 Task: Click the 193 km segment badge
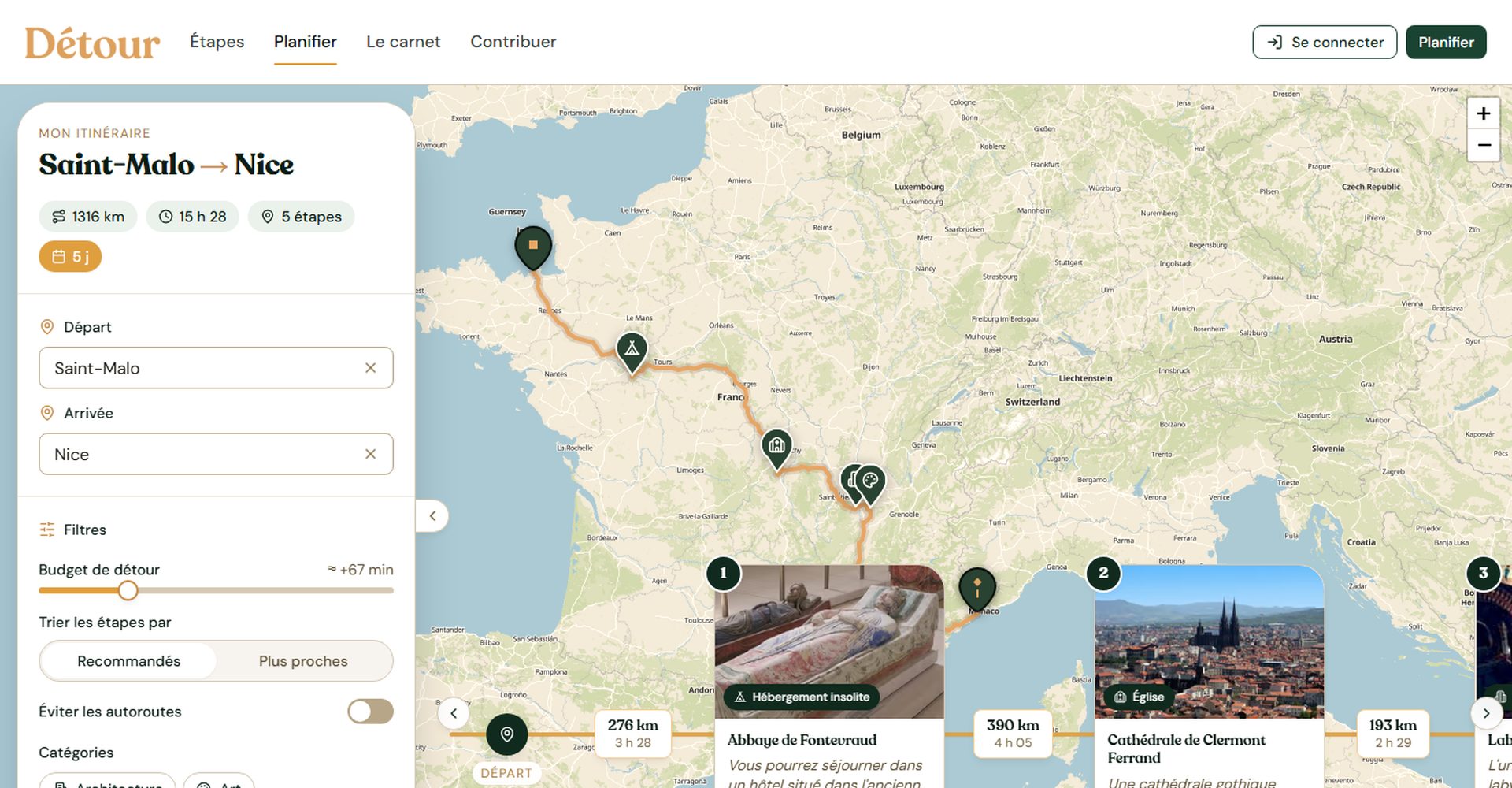coord(1392,734)
